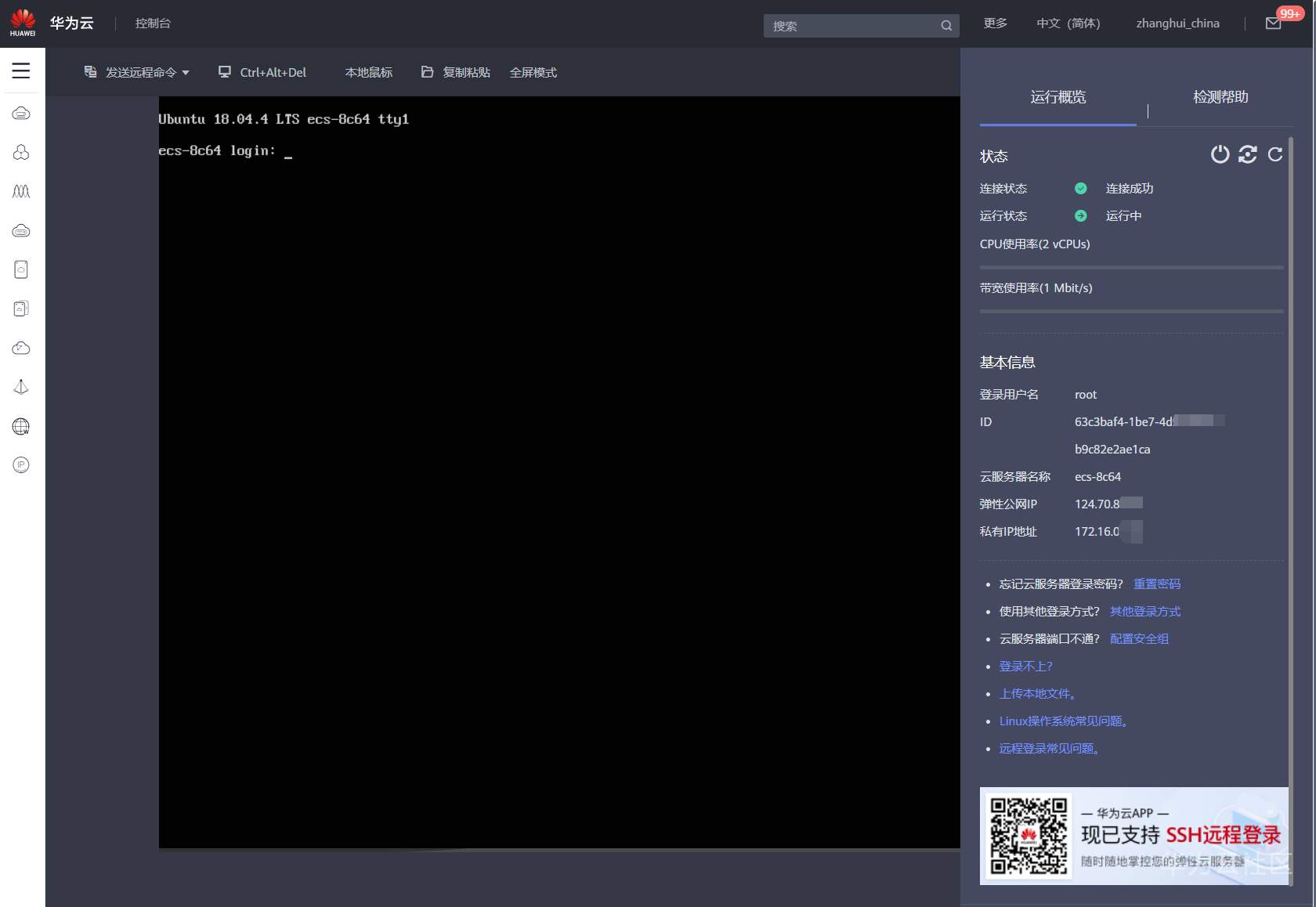Open the 配置安全组 link
1316x907 pixels.
click(x=1139, y=638)
